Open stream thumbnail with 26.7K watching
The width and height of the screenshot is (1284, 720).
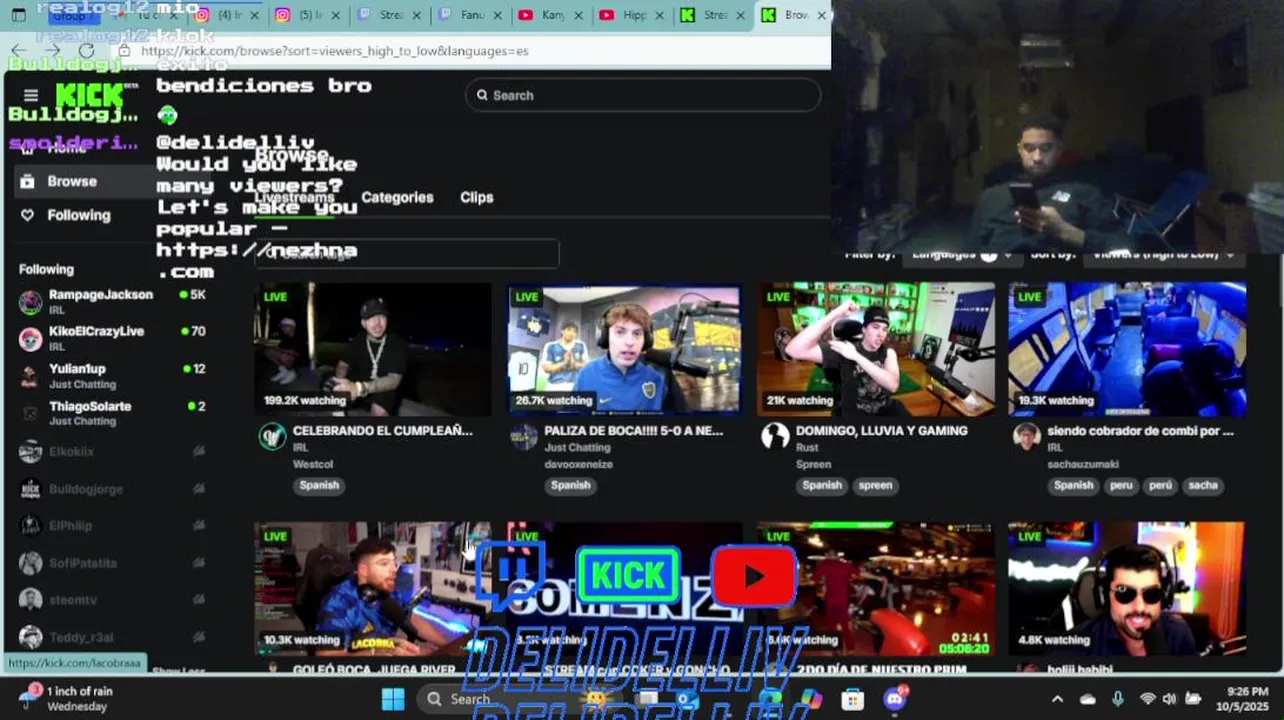coord(625,349)
